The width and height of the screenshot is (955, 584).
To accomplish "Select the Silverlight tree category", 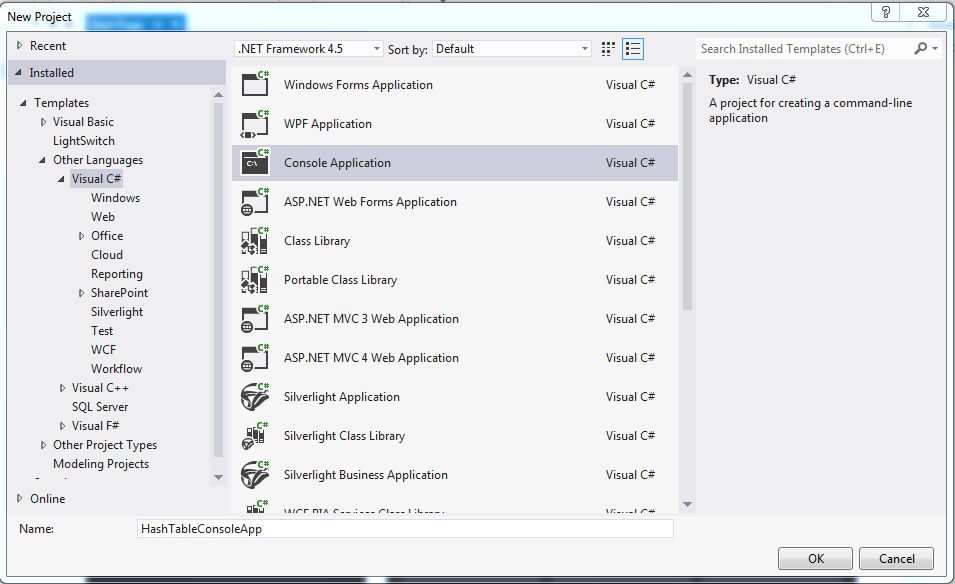I will click(117, 312).
